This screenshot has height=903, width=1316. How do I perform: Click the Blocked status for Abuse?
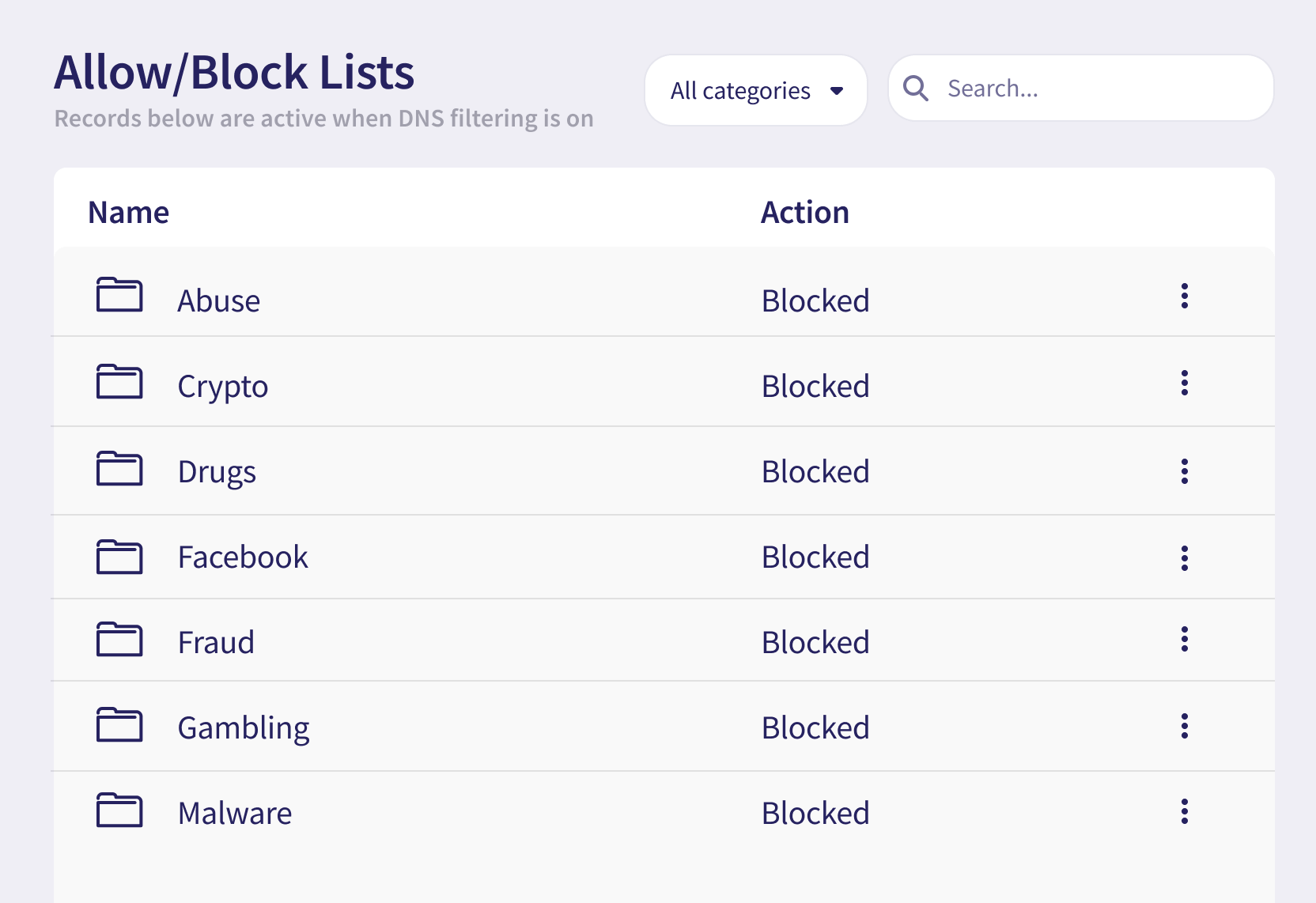click(815, 301)
